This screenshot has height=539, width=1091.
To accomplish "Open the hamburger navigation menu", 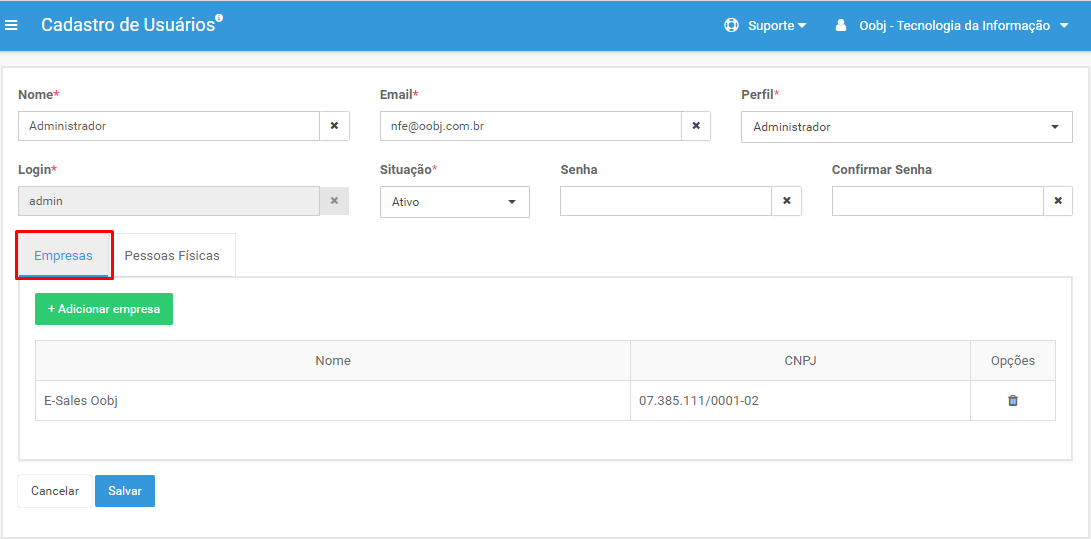I will pyautogui.click(x=11, y=25).
